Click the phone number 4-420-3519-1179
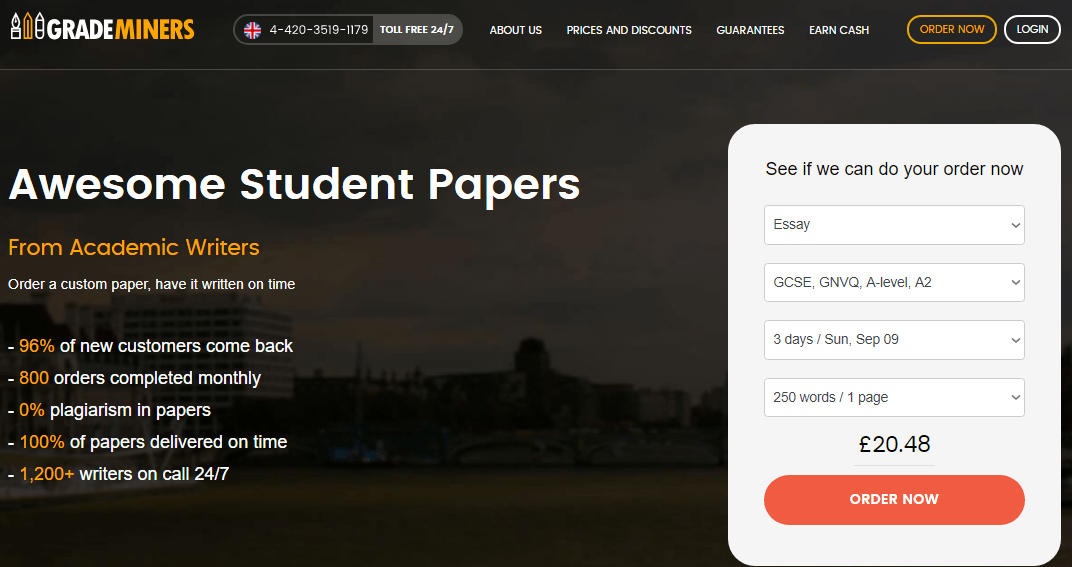Screen dimensions: 1072x567 (x=319, y=30)
